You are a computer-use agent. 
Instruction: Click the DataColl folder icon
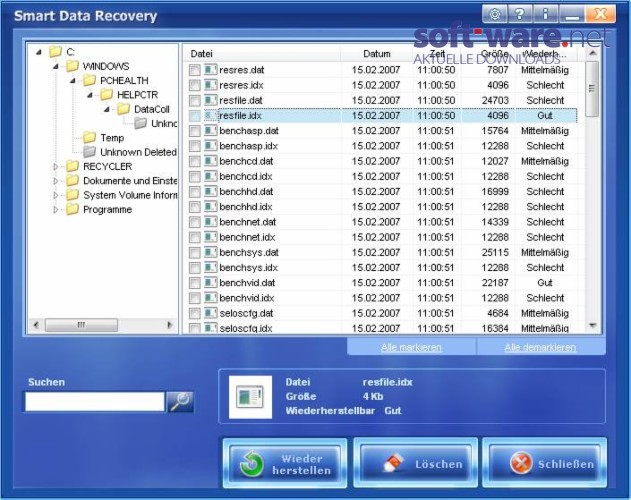click(123, 109)
